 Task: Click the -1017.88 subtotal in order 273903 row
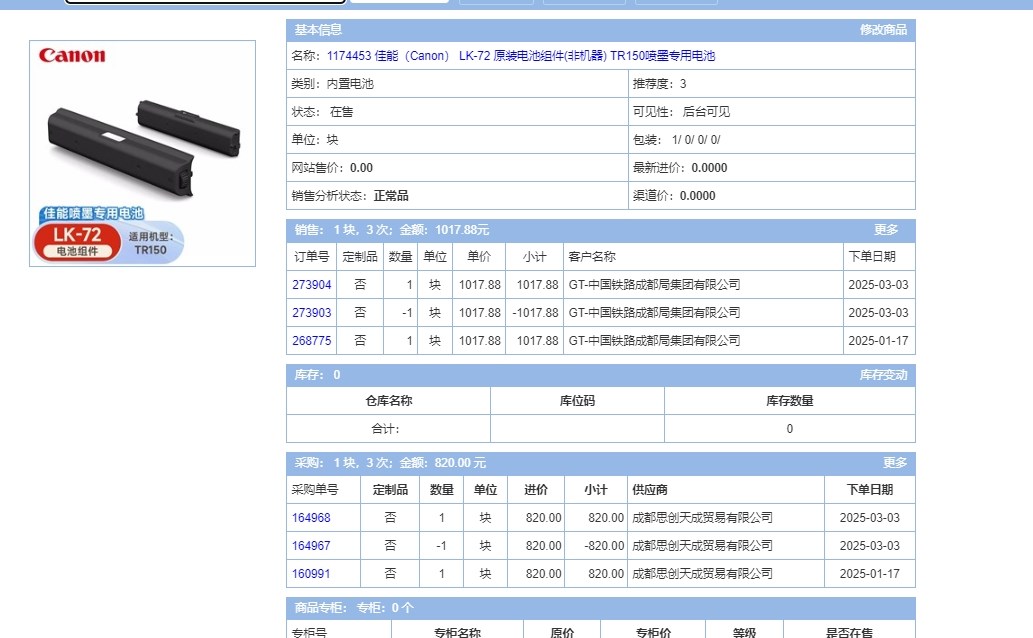tap(535, 312)
